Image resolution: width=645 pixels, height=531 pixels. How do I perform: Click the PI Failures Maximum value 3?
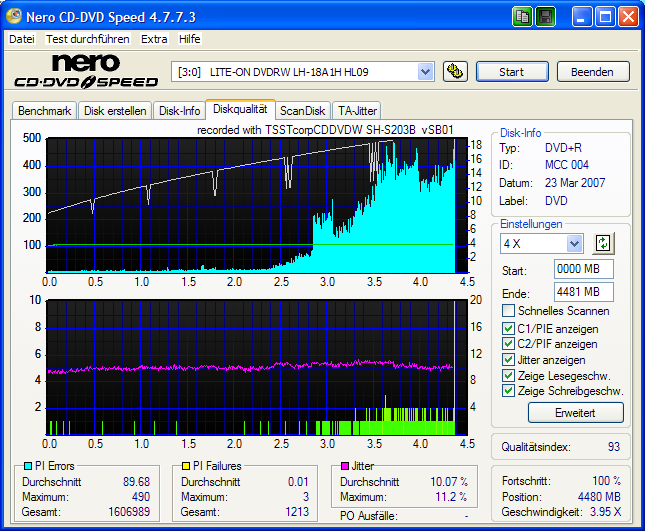point(306,496)
